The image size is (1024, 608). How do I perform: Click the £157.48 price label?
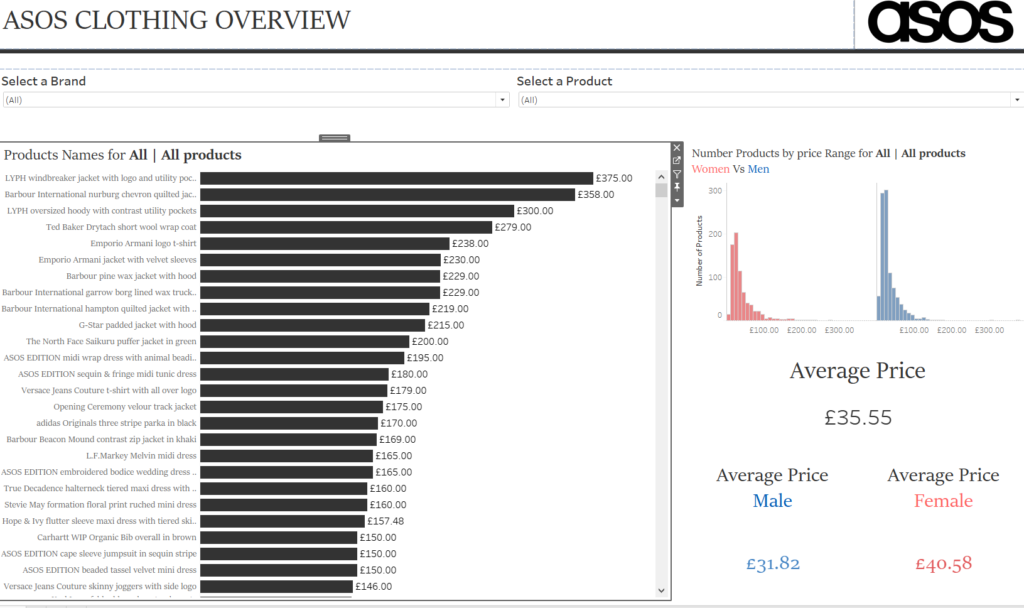point(385,521)
